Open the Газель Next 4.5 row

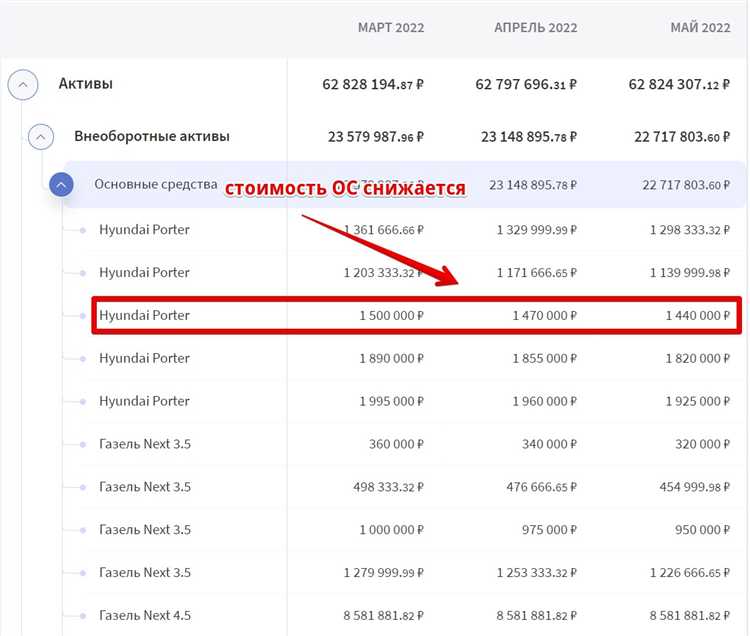point(144,615)
